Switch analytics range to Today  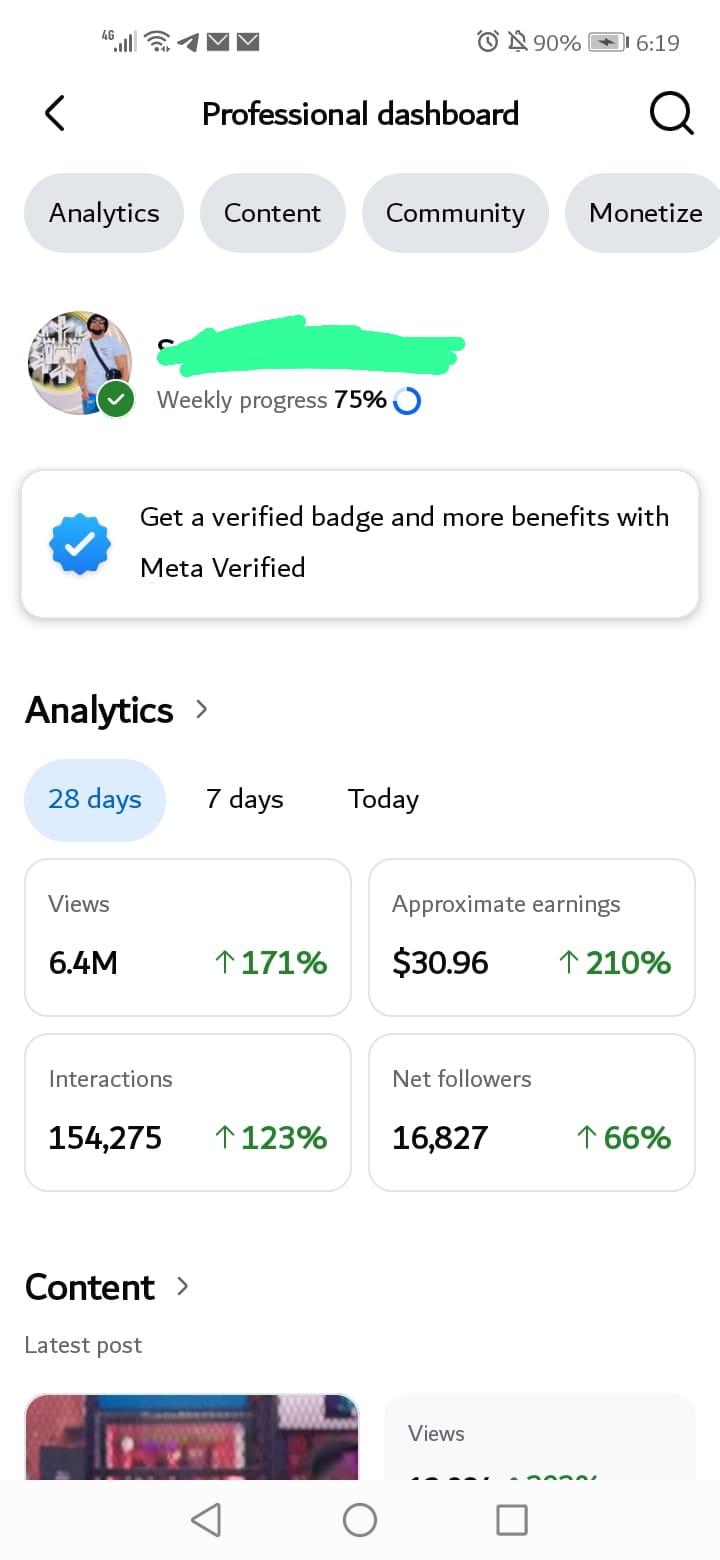pos(383,799)
